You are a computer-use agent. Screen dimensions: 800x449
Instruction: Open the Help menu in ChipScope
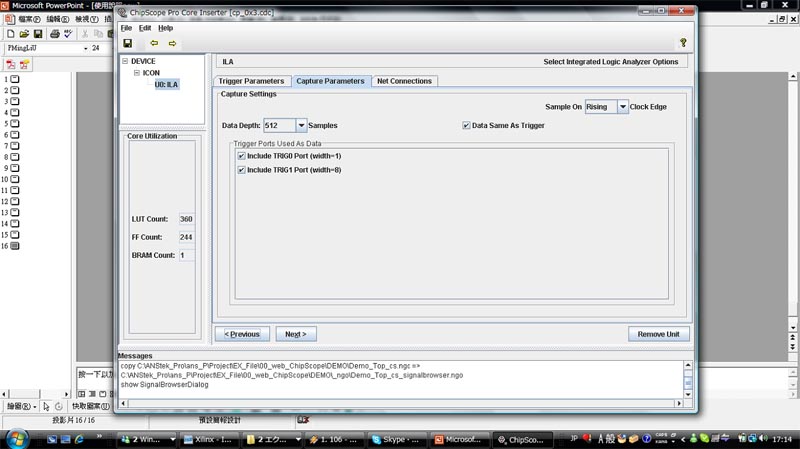[x=165, y=28]
